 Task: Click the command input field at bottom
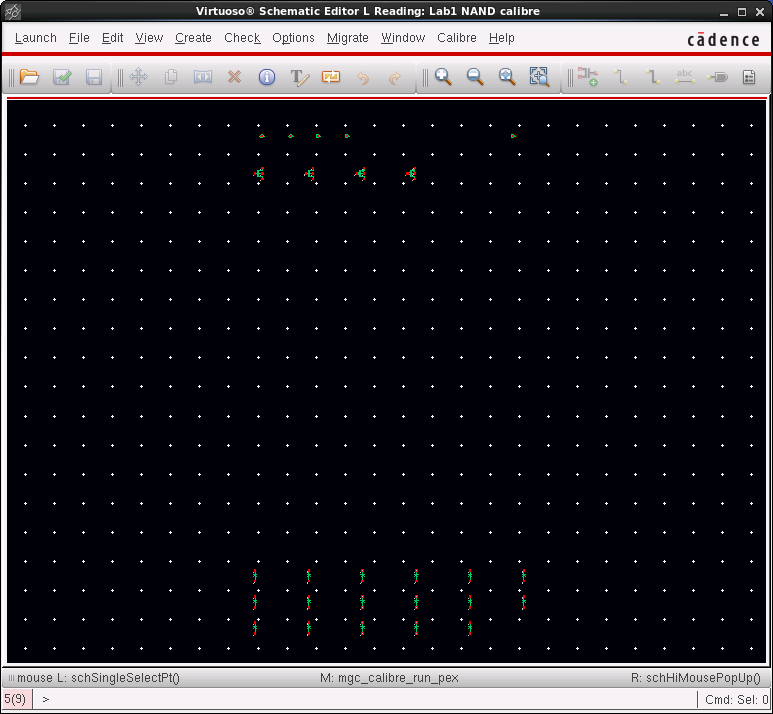coord(365,699)
